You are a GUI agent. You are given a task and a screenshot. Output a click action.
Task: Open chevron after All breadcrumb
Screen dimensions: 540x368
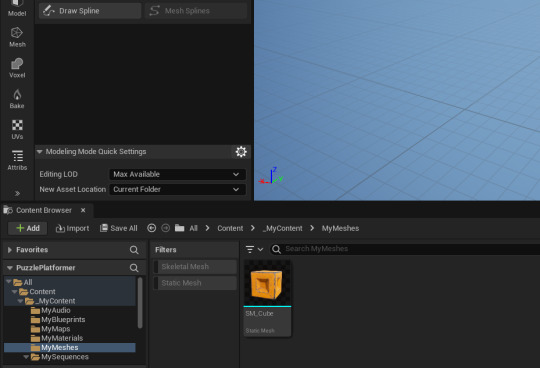(207, 228)
